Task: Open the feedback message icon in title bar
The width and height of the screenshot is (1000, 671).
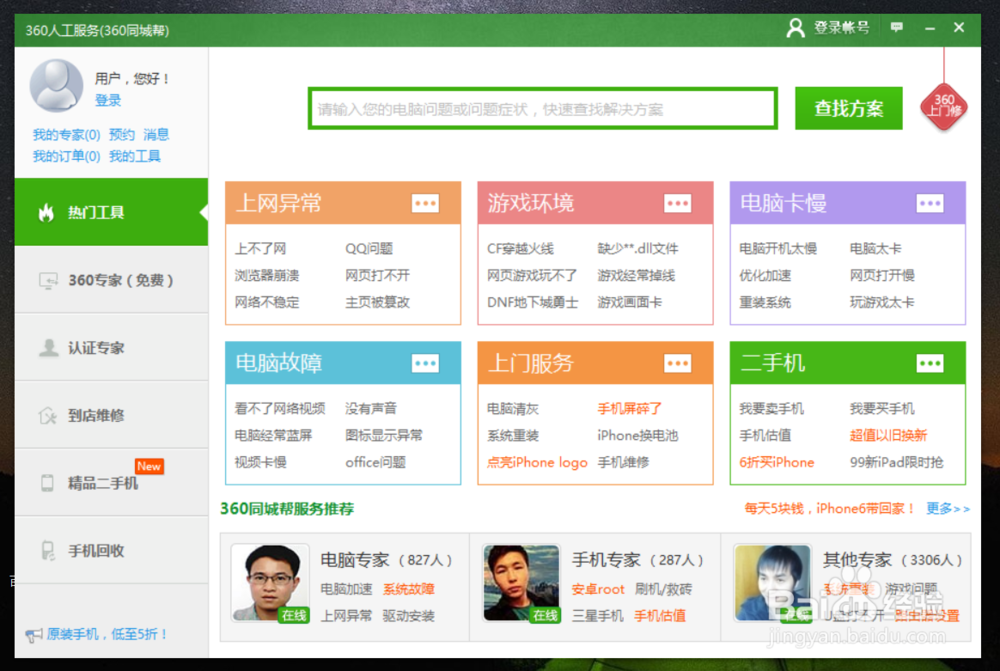Action: (x=897, y=27)
